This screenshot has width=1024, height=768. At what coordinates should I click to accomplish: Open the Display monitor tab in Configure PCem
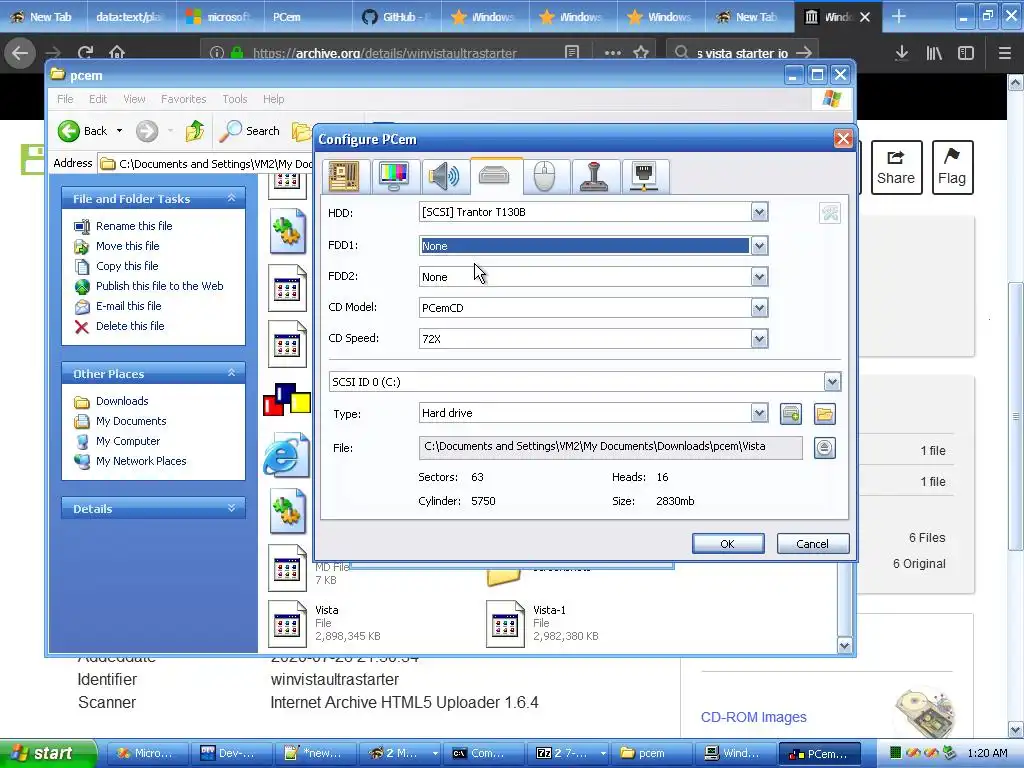coord(394,176)
